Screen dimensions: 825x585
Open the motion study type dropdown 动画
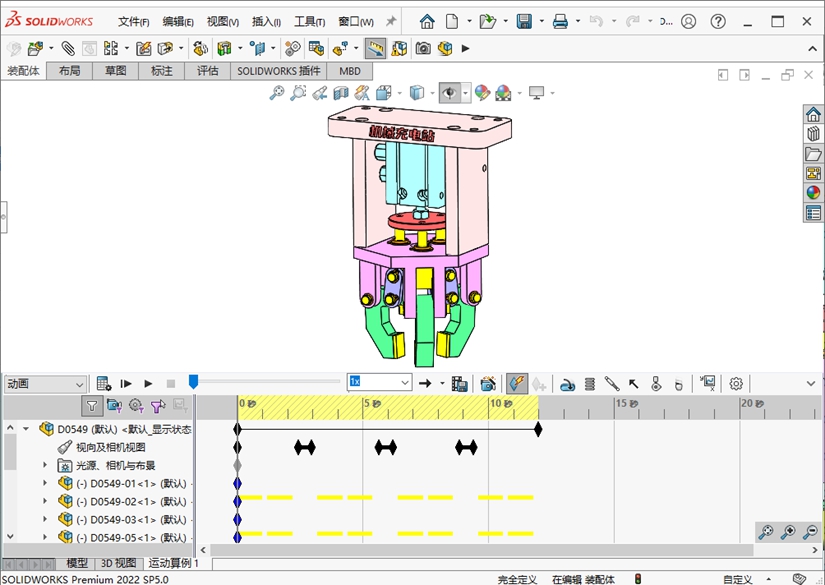pos(46,383)
